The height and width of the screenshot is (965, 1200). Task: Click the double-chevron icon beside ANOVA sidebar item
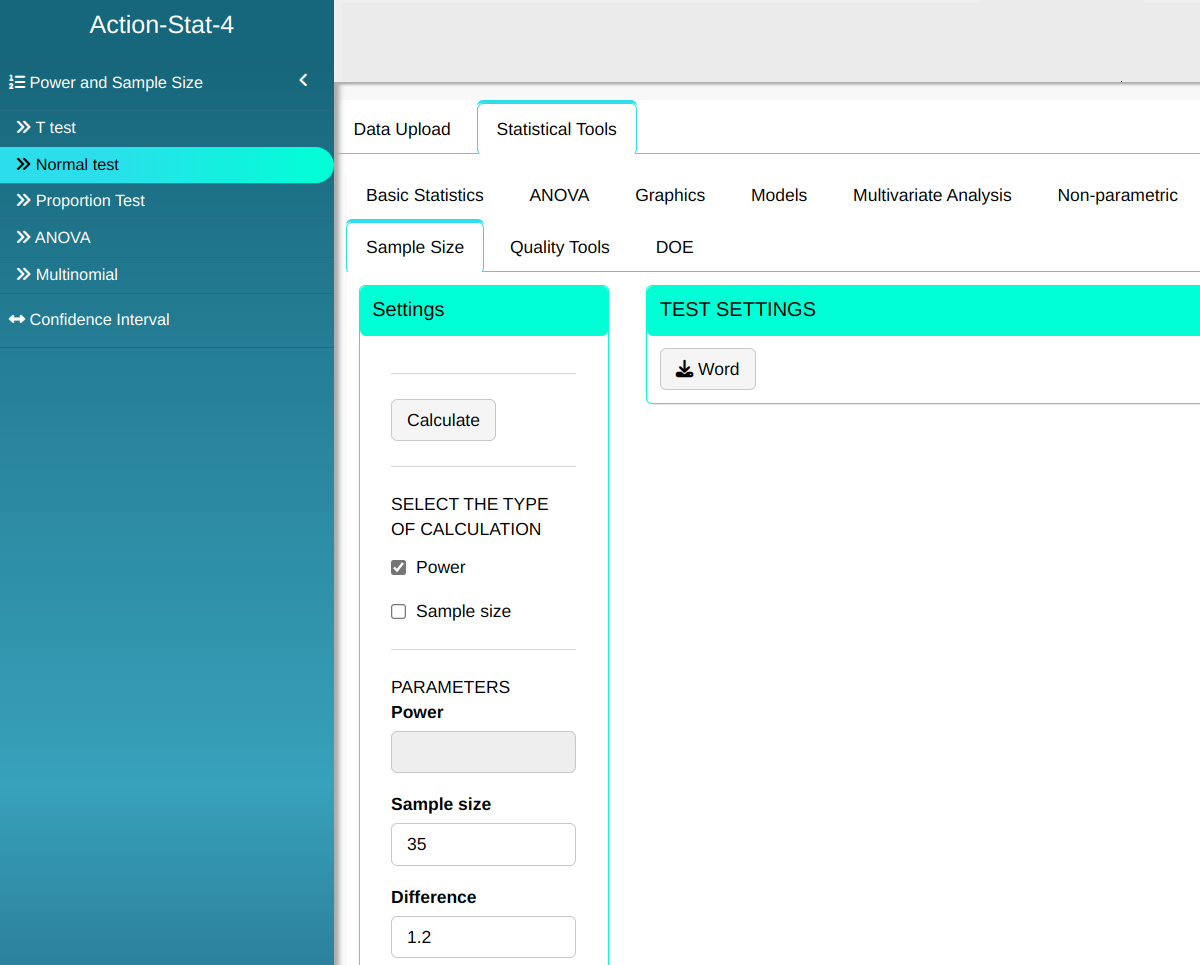(x=23, y=237)
